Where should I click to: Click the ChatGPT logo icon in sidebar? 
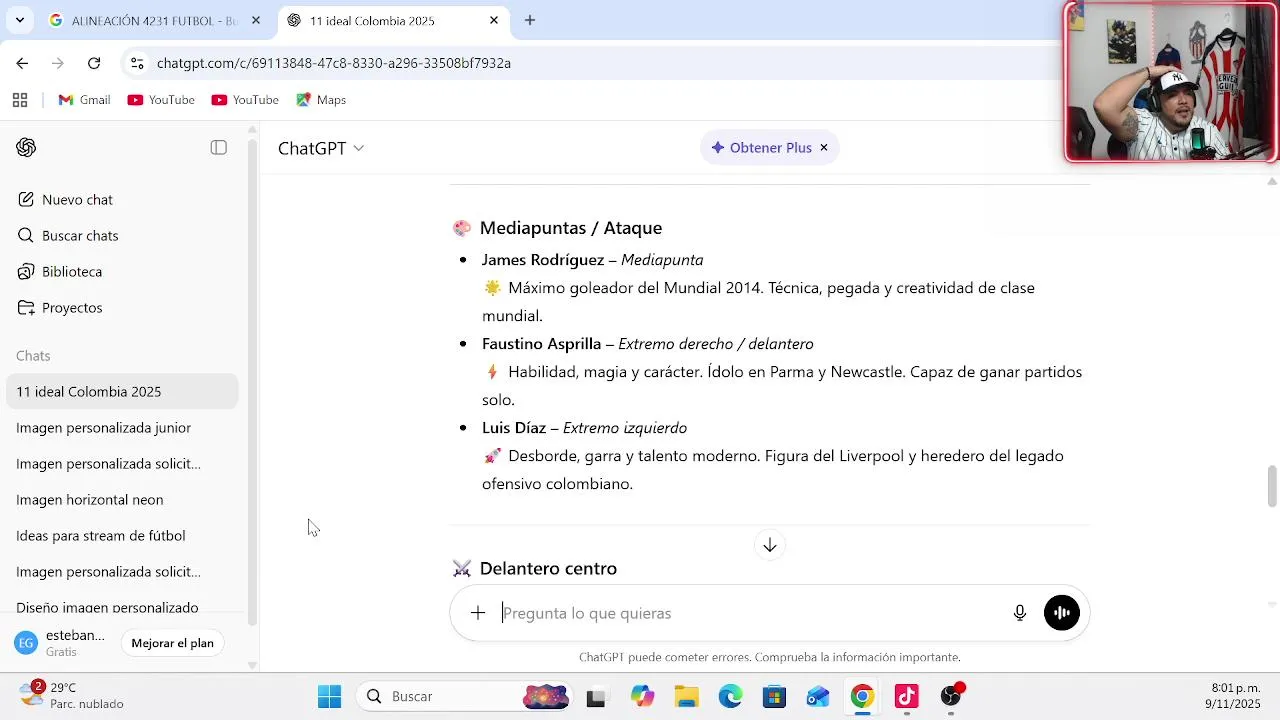[x=26, y=148]
